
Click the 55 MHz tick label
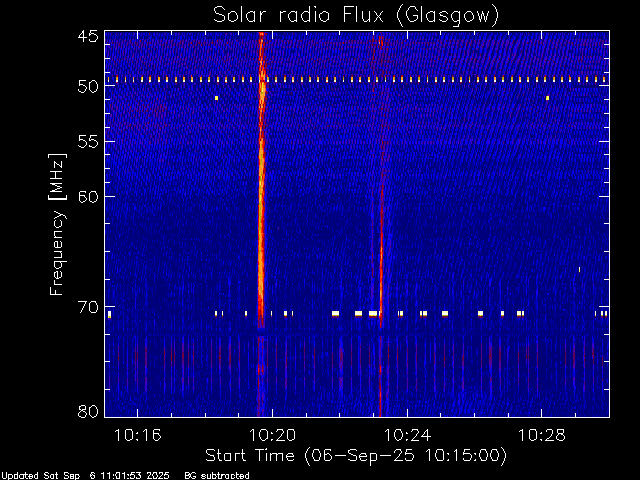point(88,142)
